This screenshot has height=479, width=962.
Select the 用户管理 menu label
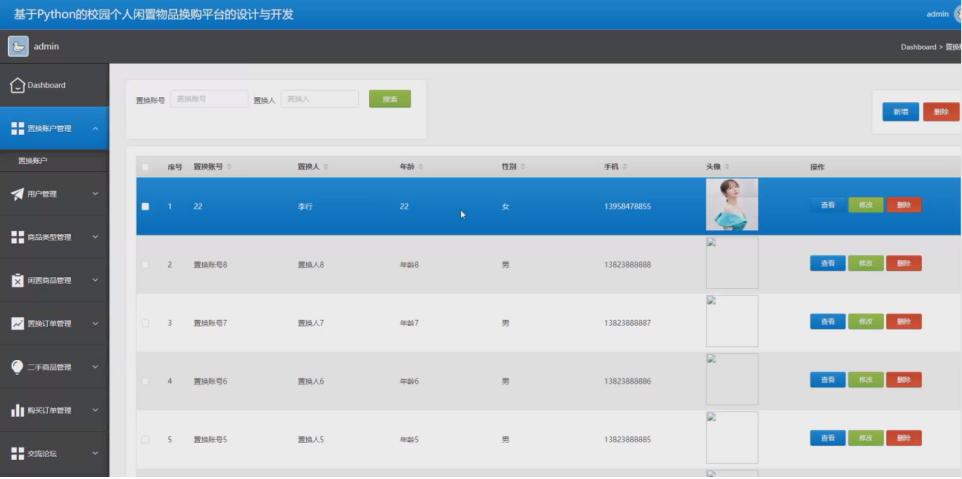[x=42, y=194]
